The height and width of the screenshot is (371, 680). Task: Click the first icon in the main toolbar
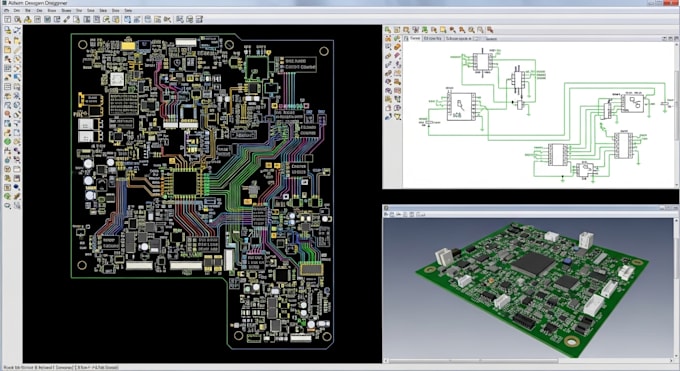[x=8, y=19]
